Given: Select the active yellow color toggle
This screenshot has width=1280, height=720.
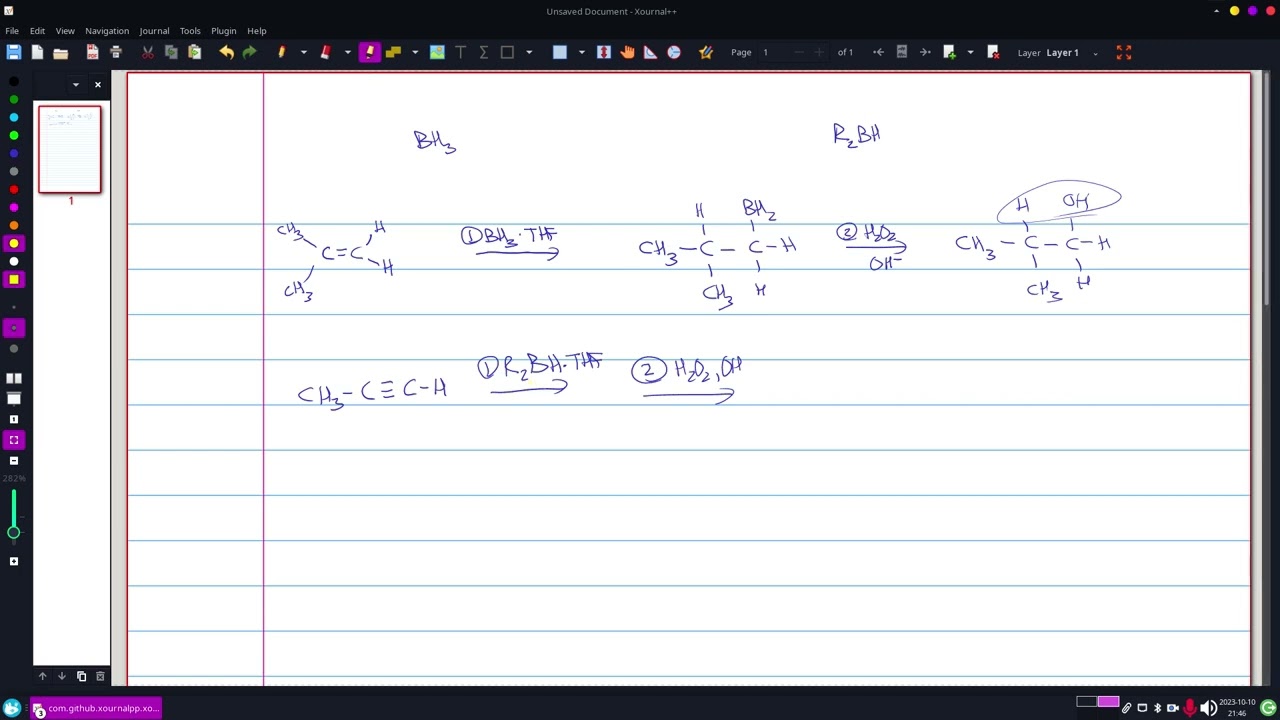Looking at the screenshot, I should 13,243.
